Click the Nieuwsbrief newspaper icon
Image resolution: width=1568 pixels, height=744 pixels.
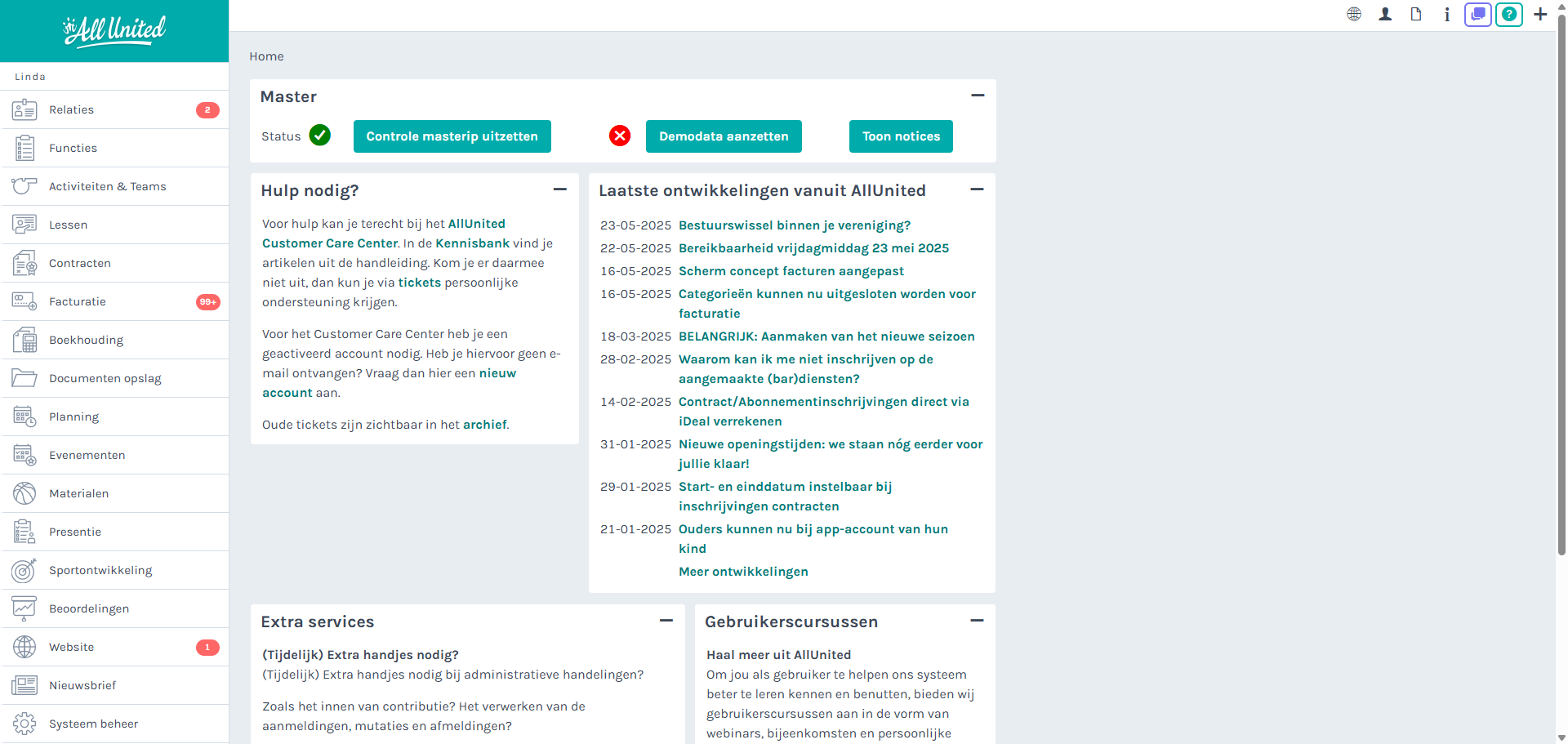[24, 685]
